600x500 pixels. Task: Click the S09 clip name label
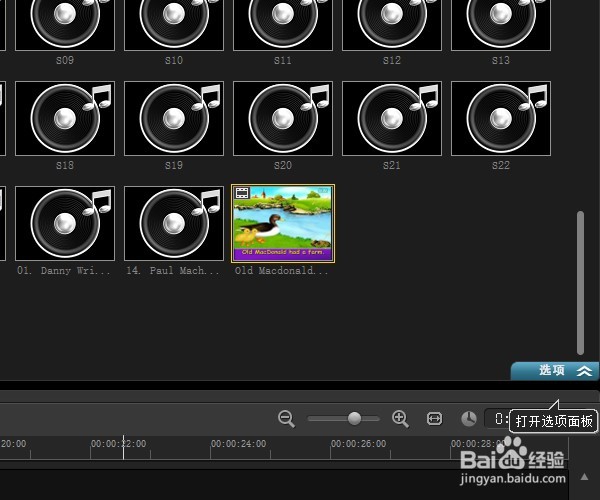(x=65, y=60)
